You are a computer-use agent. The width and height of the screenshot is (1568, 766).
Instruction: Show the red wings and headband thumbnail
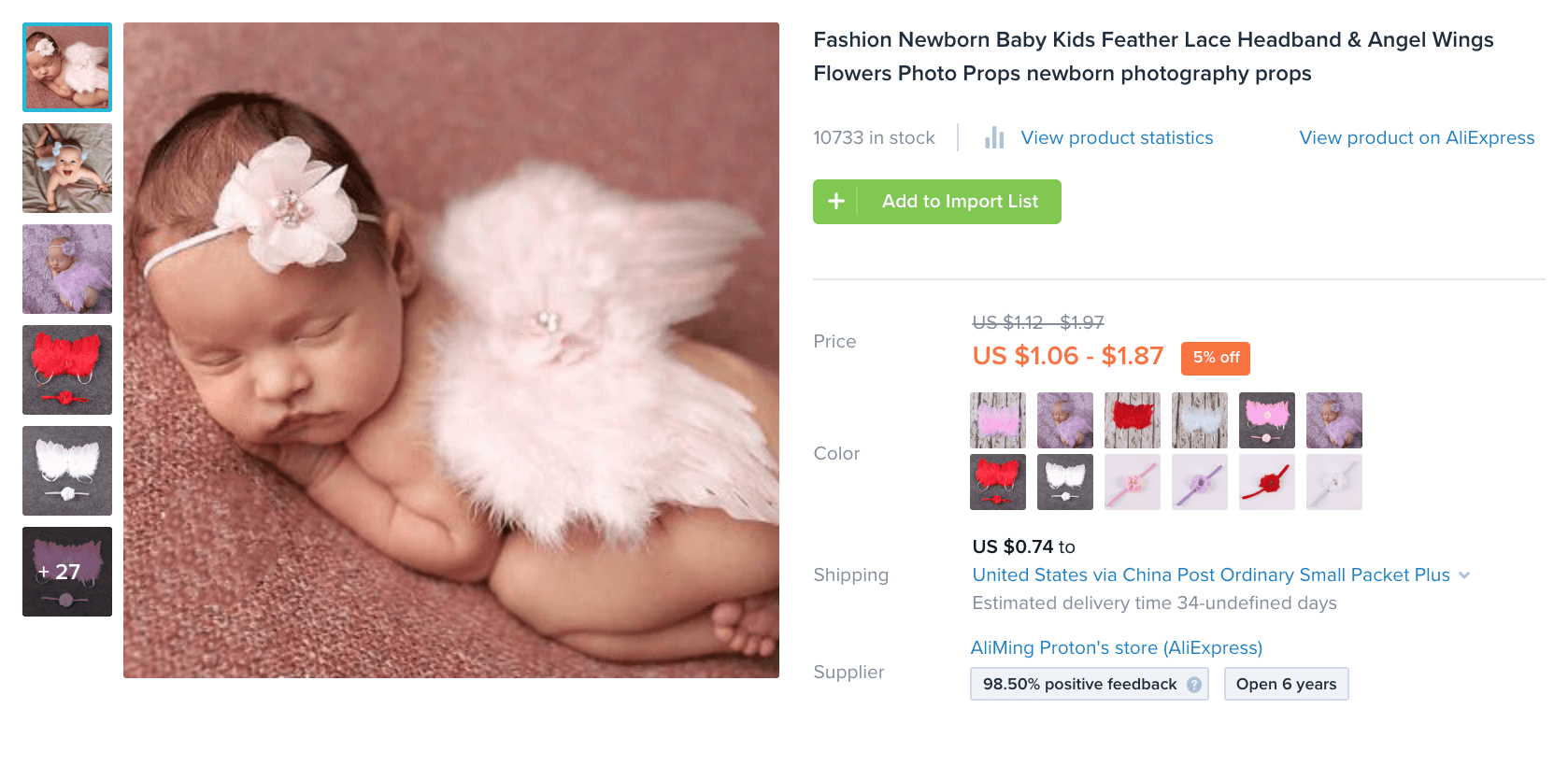pos(67,370)
